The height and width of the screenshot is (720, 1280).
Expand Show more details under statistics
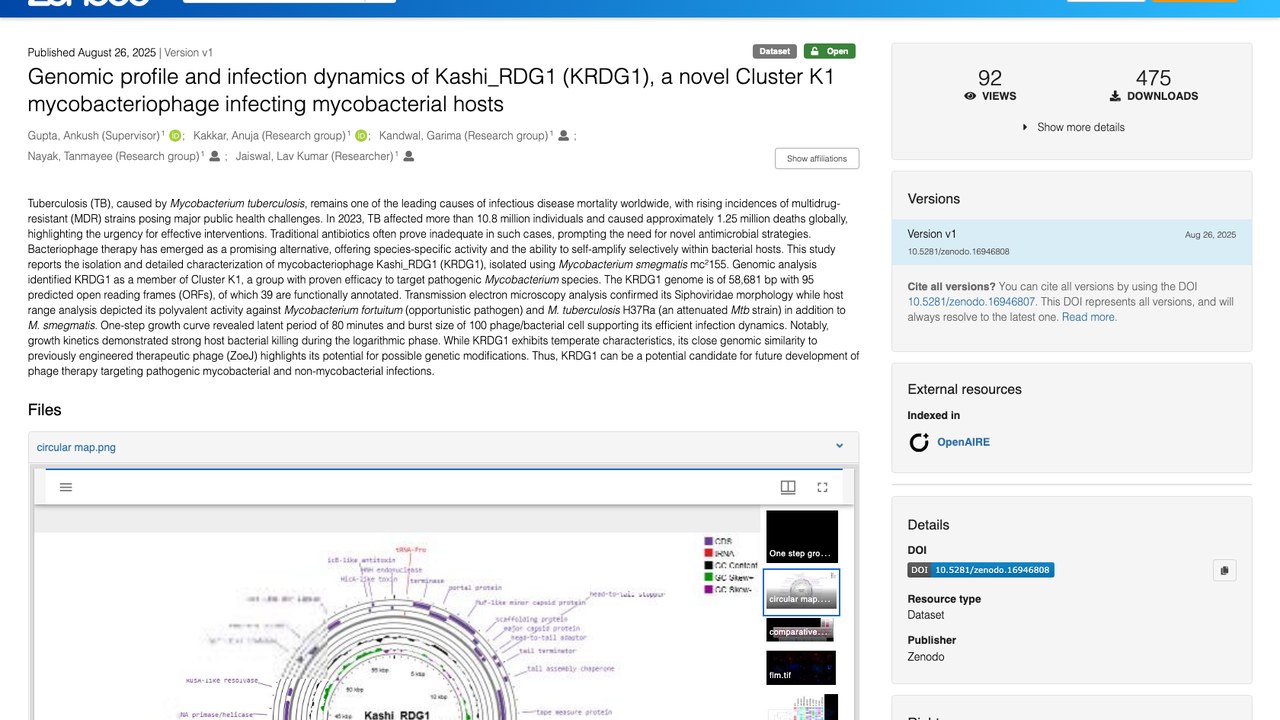[1072, 127]
